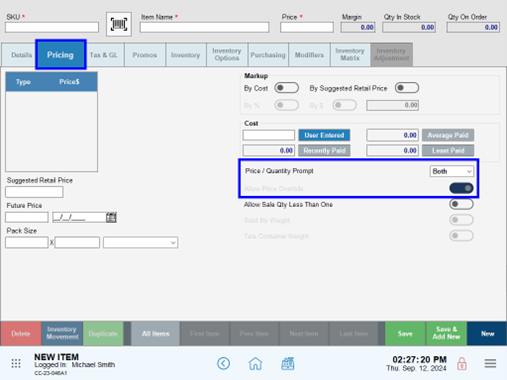
Task: Open the hamburger menu icon
Action: pos(490,363)
